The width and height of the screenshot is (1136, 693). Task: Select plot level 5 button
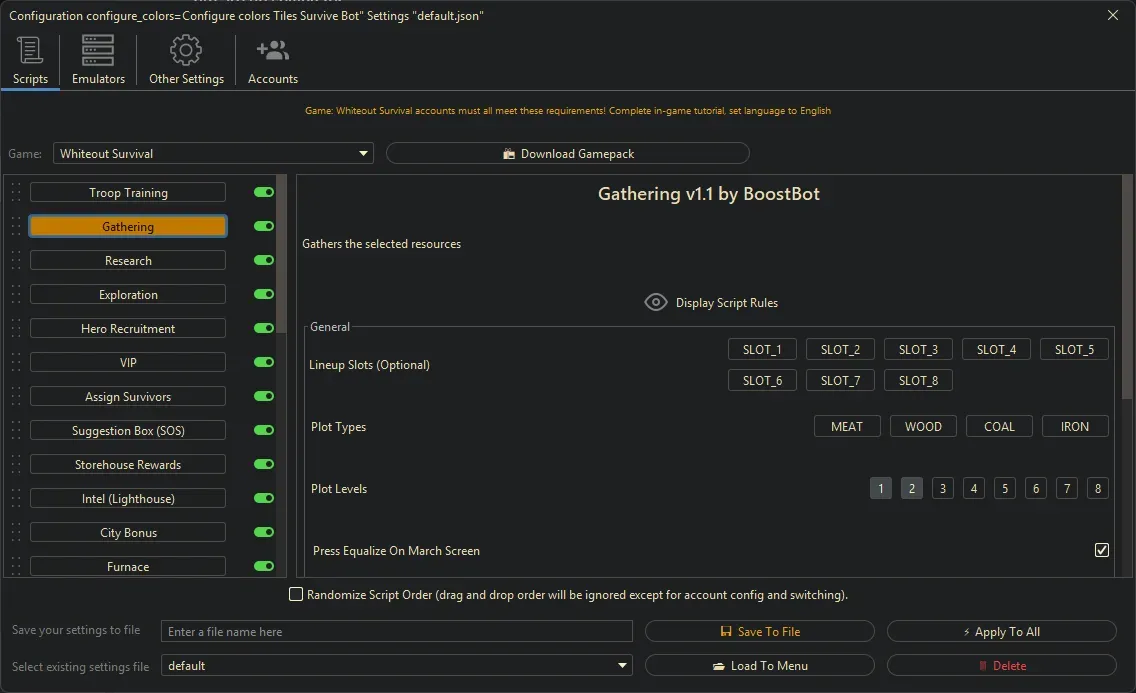coord(1005,489)
